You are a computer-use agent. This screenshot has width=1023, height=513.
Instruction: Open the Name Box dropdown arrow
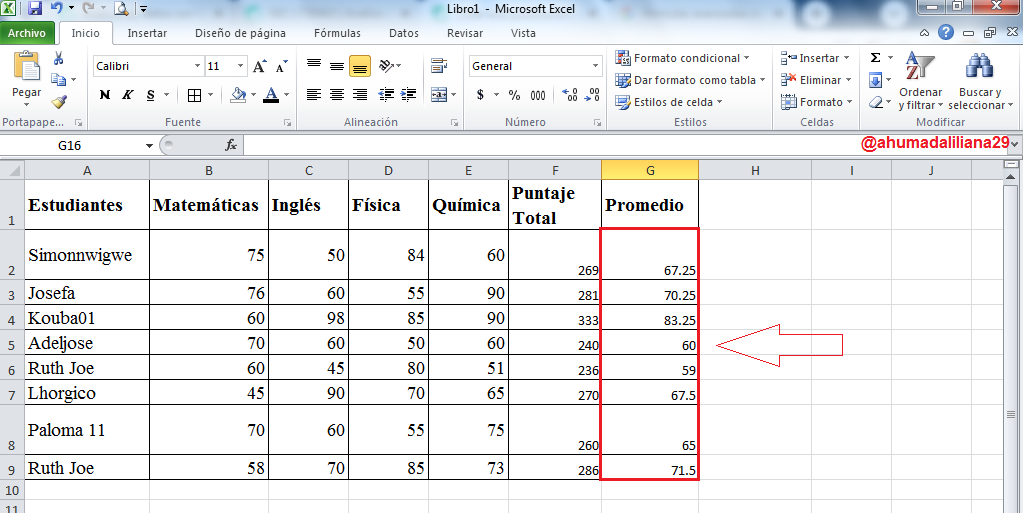point(149,146)
